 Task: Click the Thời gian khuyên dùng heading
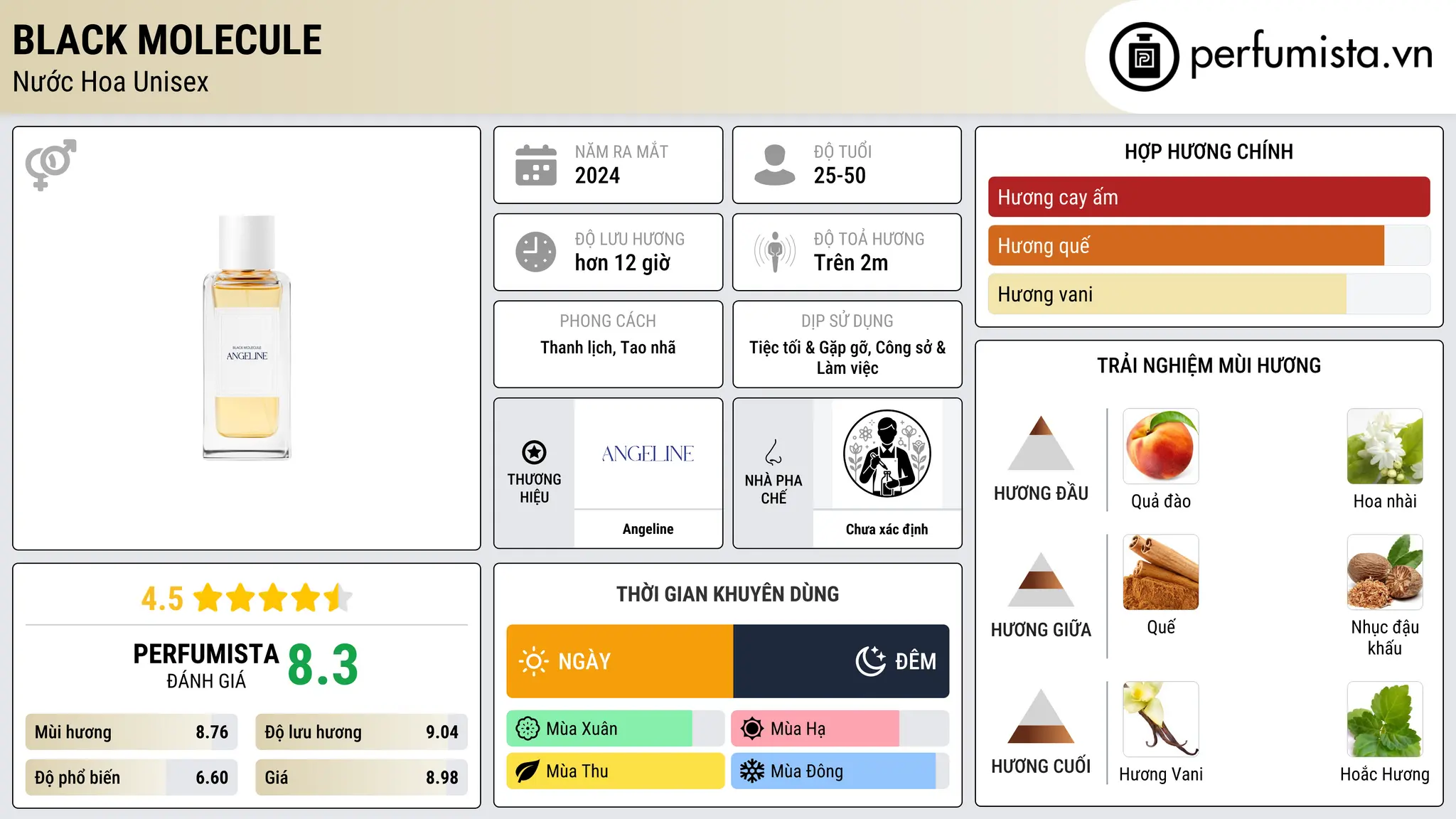click(727, 594)
